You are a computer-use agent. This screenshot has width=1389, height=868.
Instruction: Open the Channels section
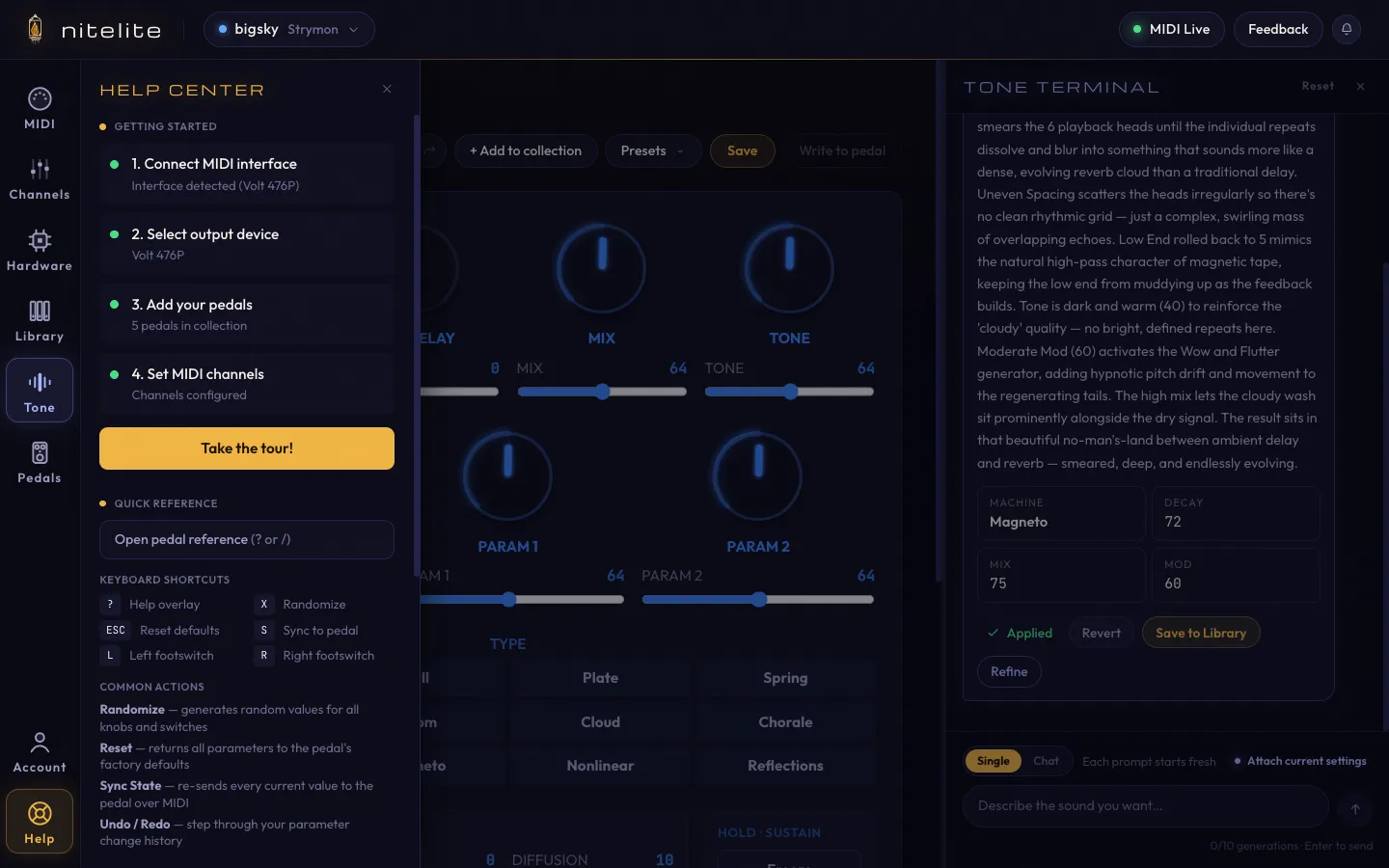40,179
